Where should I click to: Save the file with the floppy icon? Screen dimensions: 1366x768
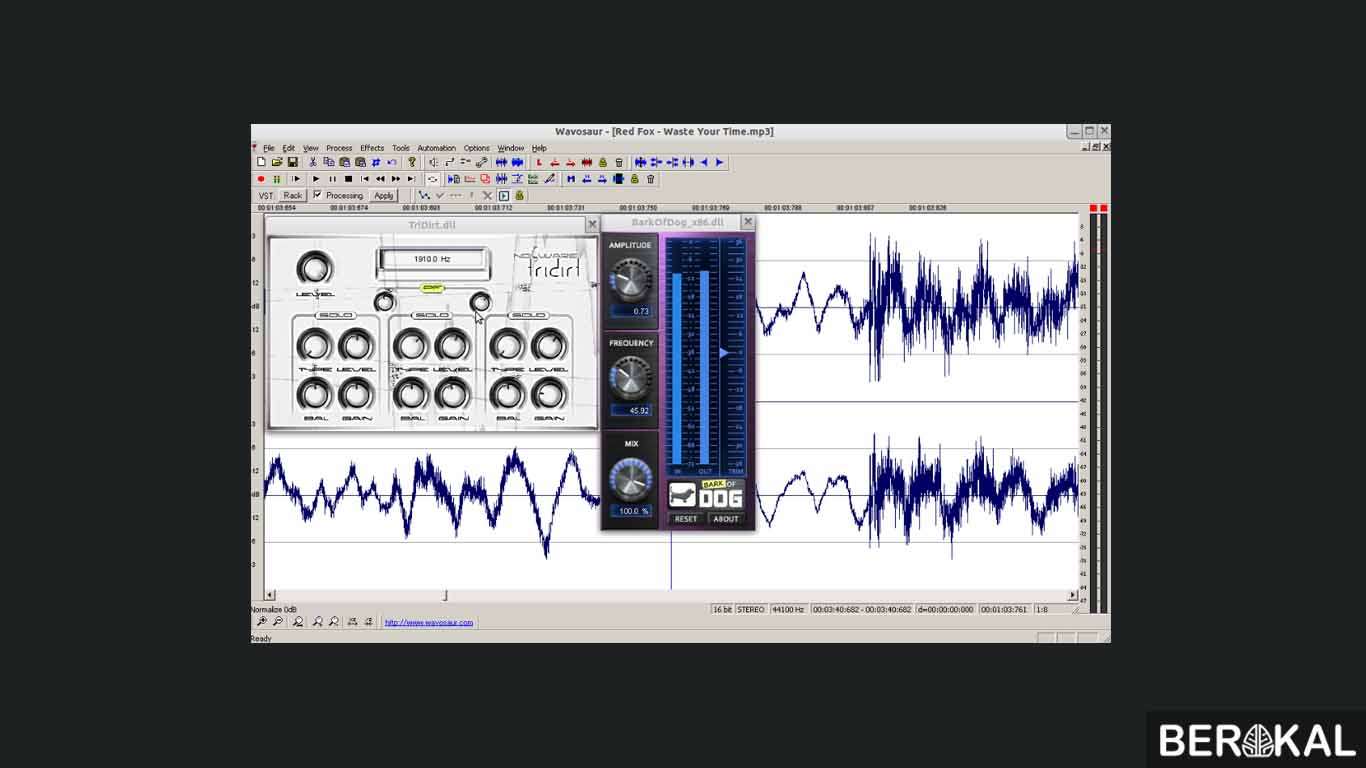pyautogui.click(x=293, y=162)
